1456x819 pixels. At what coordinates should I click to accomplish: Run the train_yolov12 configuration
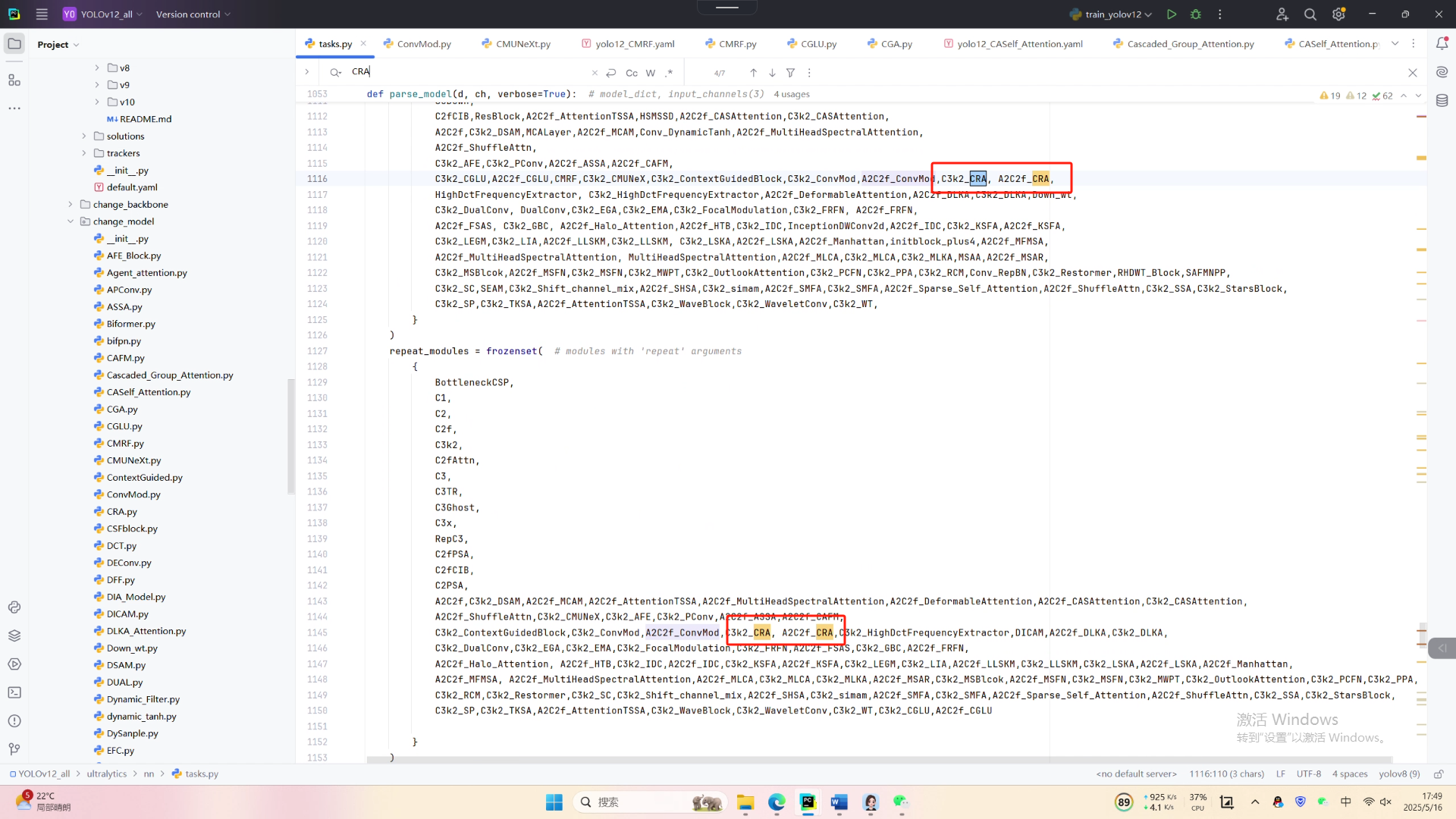[x=1172, y=14]
